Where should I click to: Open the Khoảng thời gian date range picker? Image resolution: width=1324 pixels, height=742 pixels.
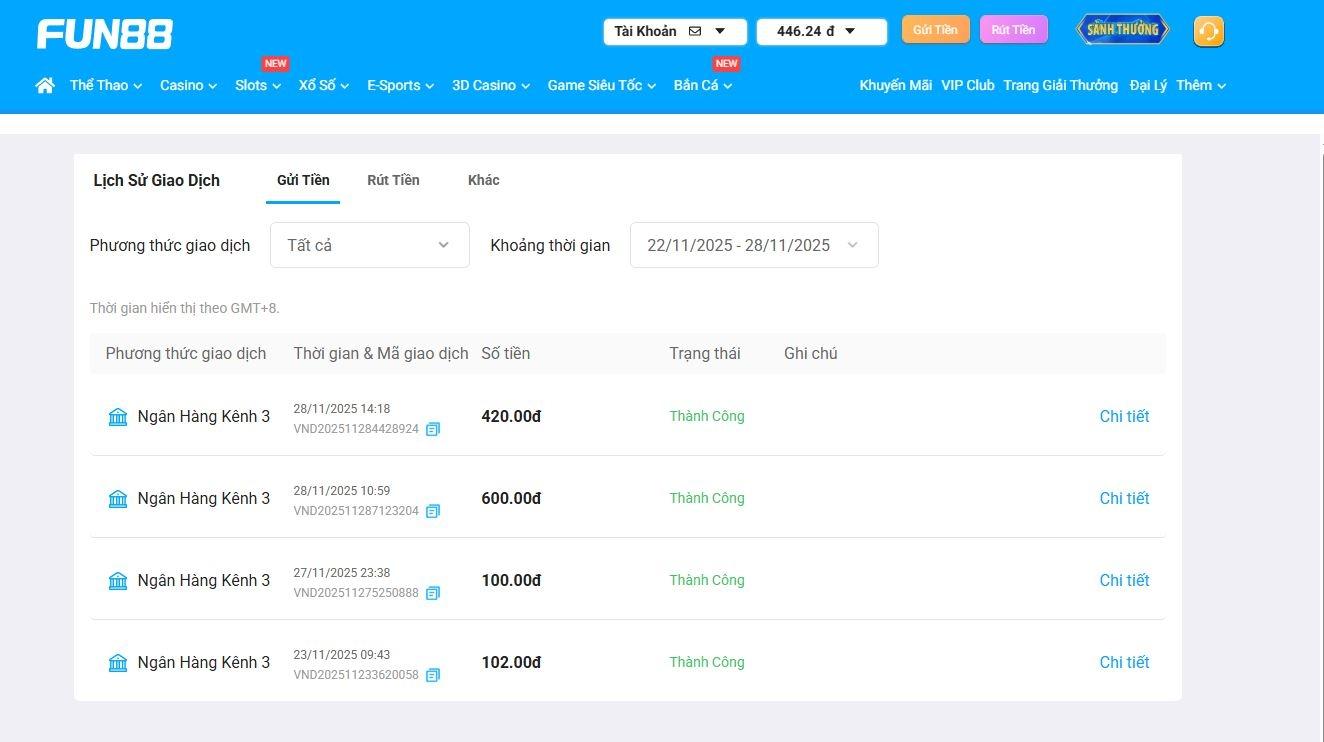click(753, 245)
